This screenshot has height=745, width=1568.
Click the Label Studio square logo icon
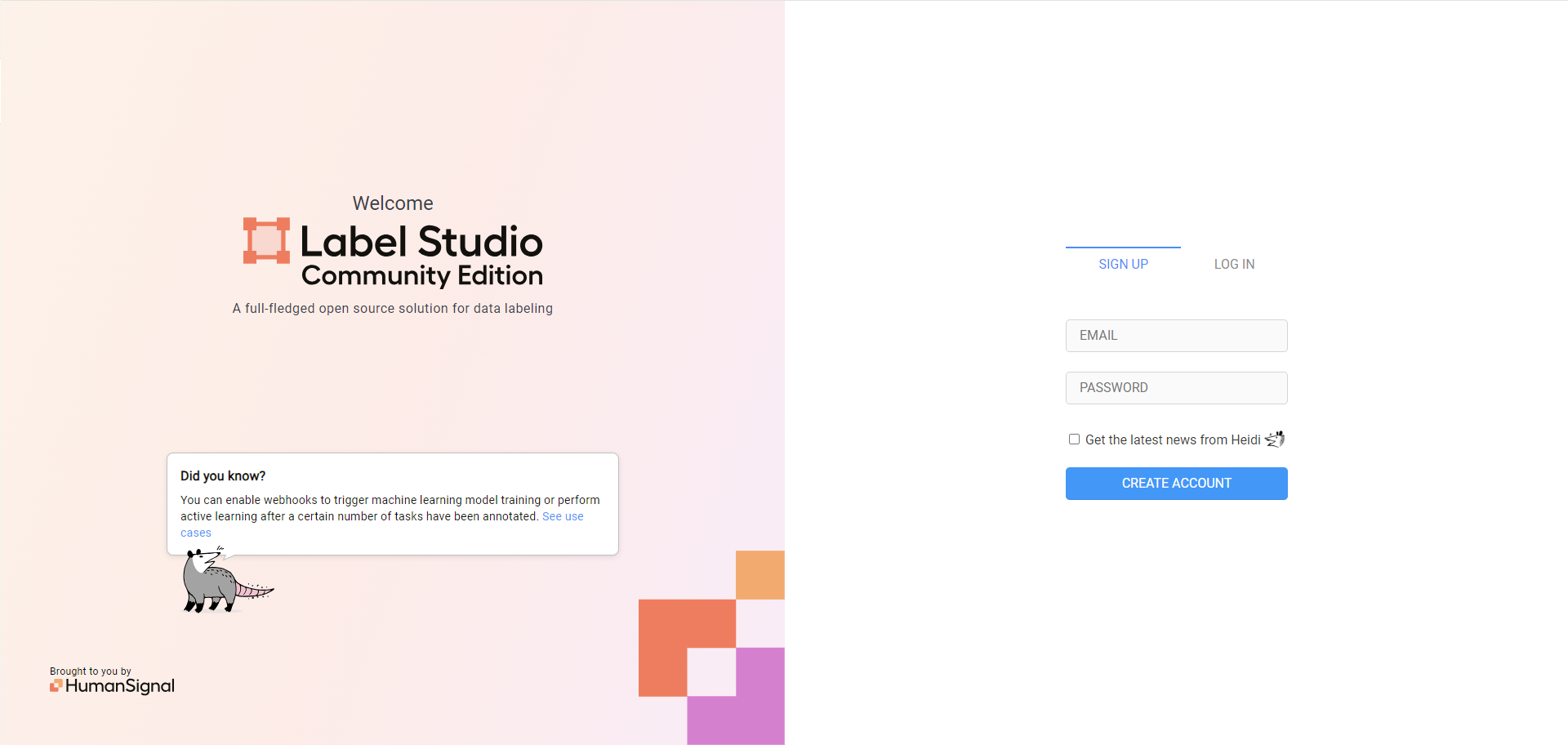(x=266, y=241)
